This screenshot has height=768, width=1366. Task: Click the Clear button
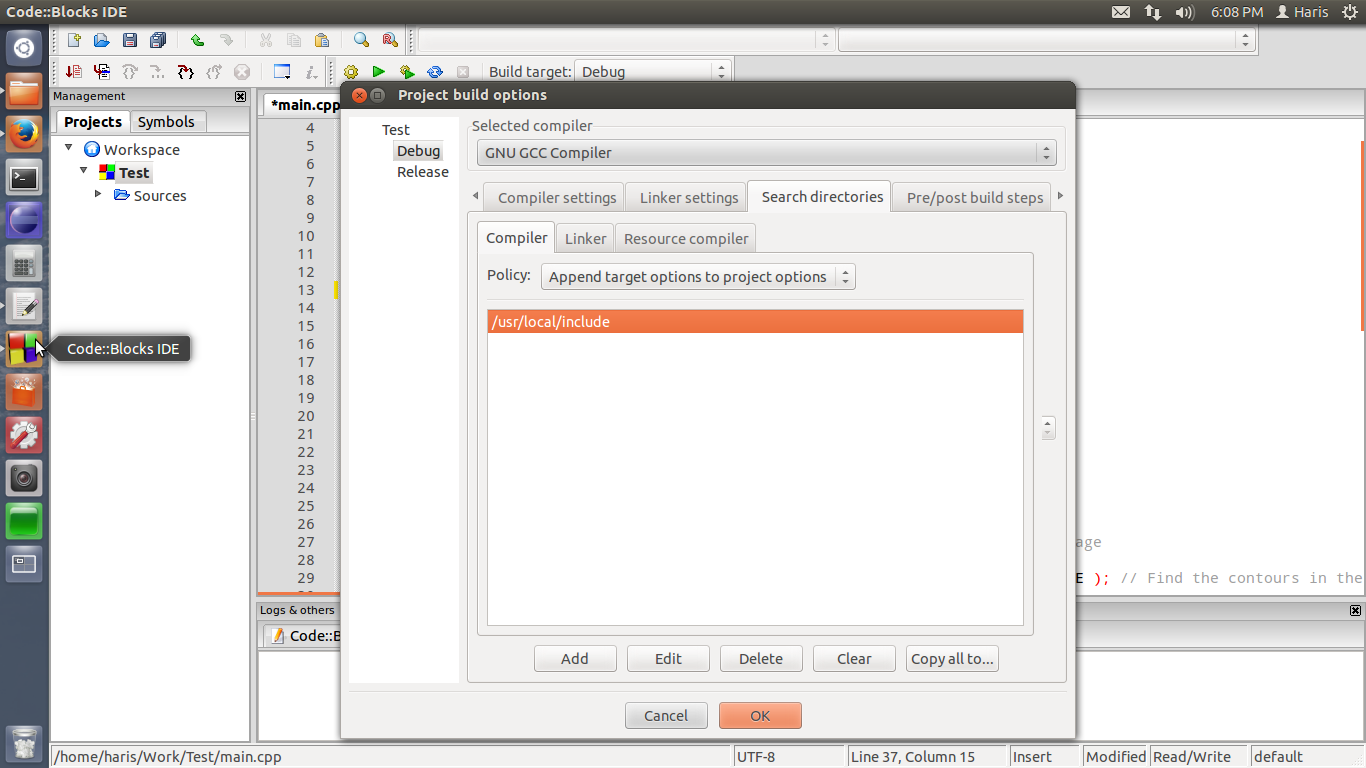coord(854,658)
